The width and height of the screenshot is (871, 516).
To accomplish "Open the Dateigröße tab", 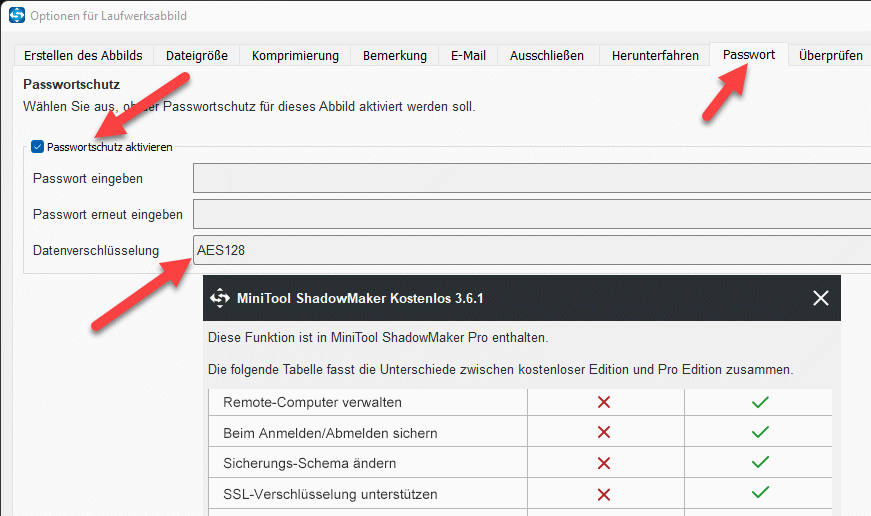I will pos(197,56).
